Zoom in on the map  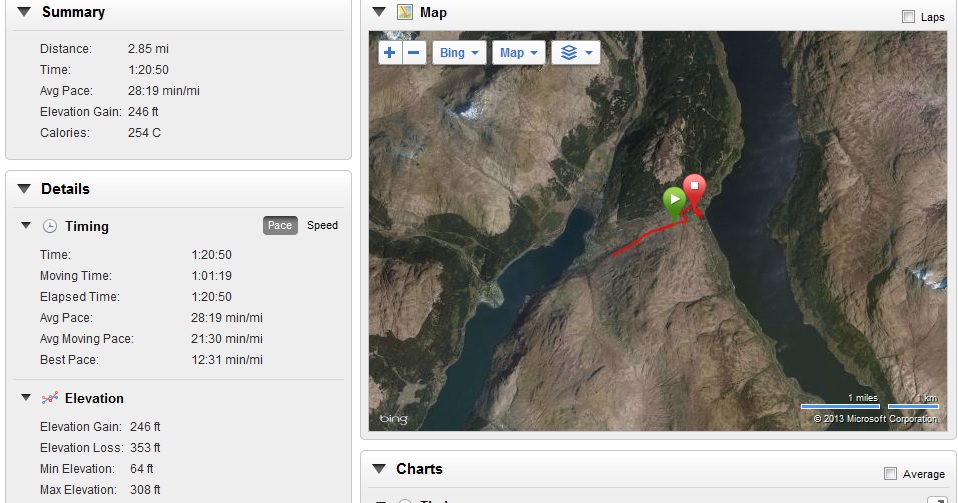390,53
